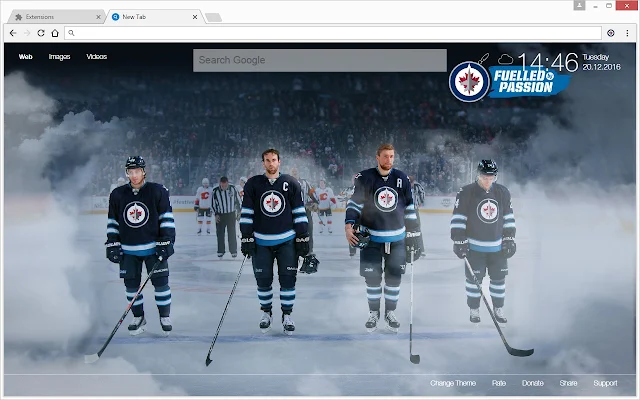Viewport: 640px width, 400px height.
Task: Open the home page icon
Action: click(x=55, y=33)
